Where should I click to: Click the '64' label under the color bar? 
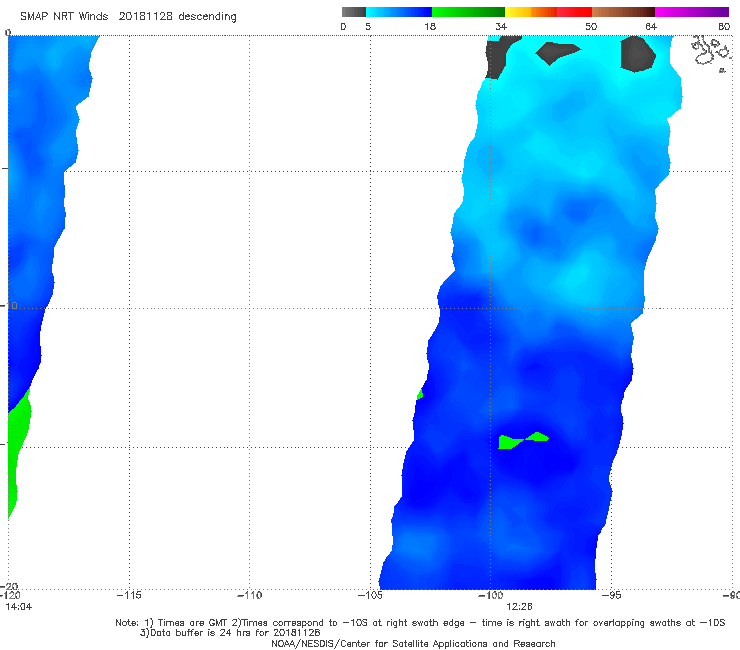[651, 27]
